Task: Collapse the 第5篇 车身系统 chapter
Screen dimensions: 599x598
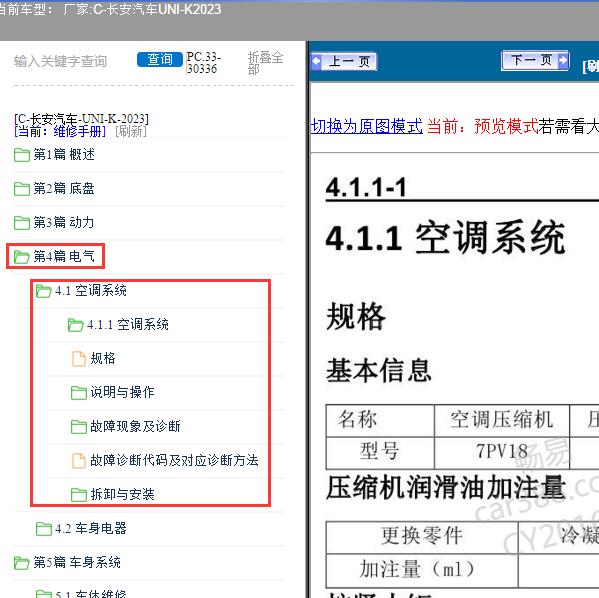Action: 77,562
